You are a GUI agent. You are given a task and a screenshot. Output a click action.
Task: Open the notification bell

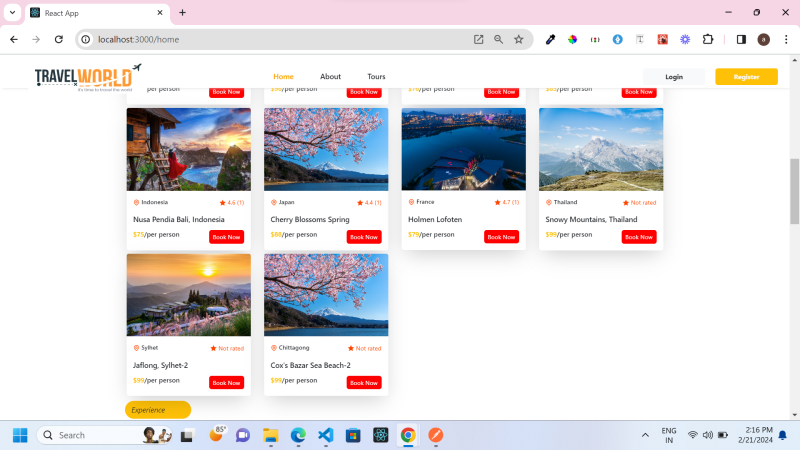pyautogui.click(x=782, y=435)
